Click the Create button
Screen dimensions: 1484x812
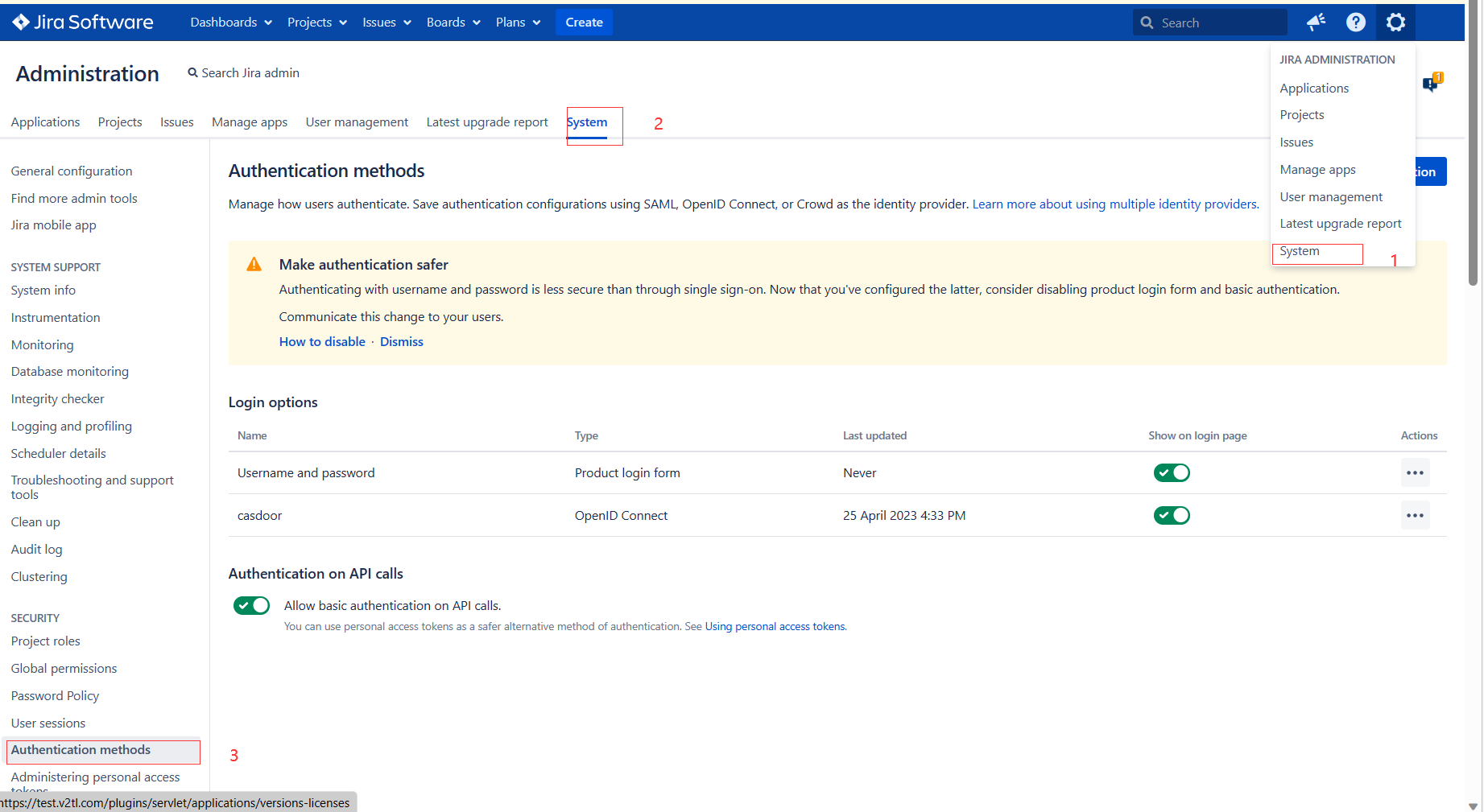[x=584, y=22]
